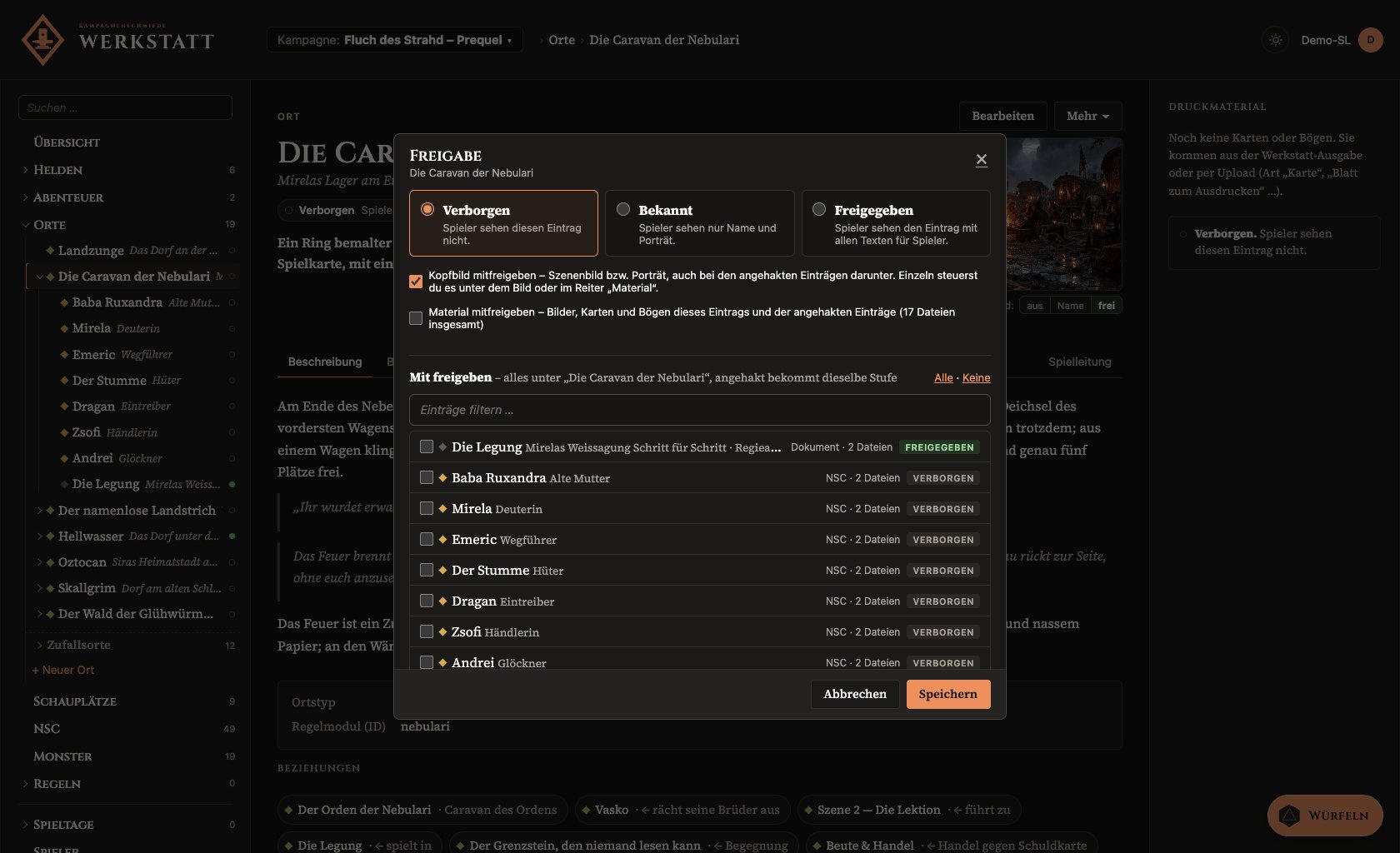
Task: Select the Bekannt visibility option
Action: pyautogui.click(x=699, y=223)
